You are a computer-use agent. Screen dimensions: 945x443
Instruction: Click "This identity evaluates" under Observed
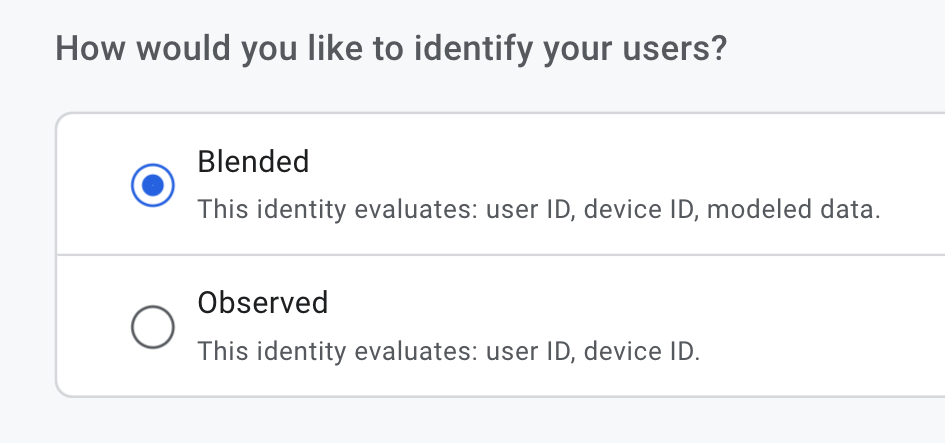pyautogui.click(x=337, y=352)
